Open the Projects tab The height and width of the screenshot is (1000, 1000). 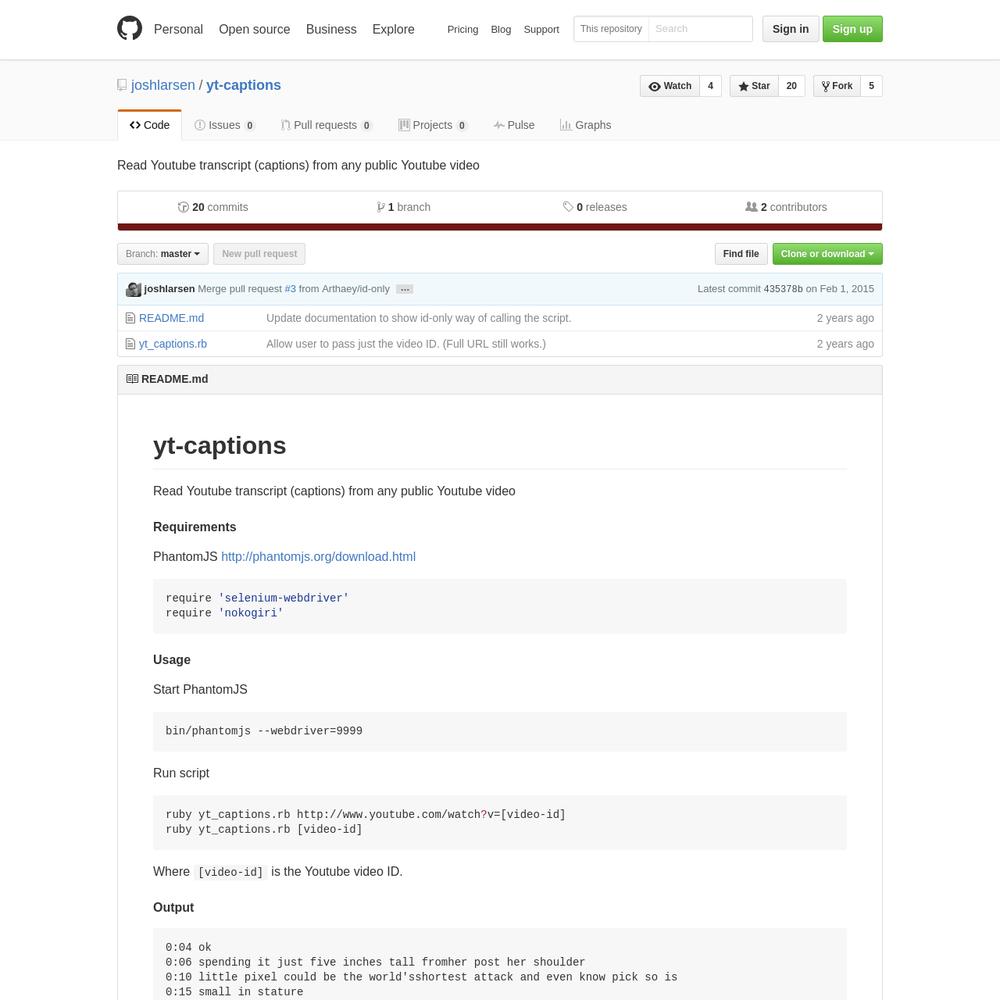pyautogui.click(x=432, y=125)
